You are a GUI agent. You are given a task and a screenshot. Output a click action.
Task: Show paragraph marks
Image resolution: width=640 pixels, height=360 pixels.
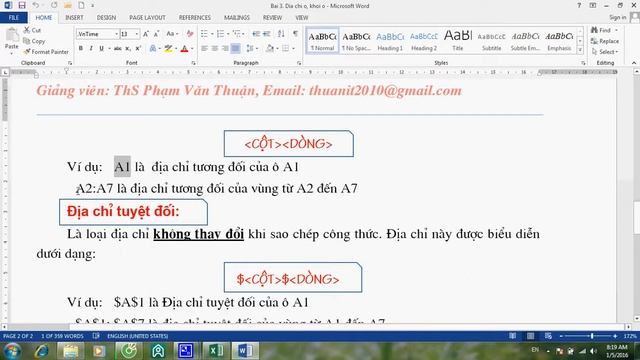(295, 34)
